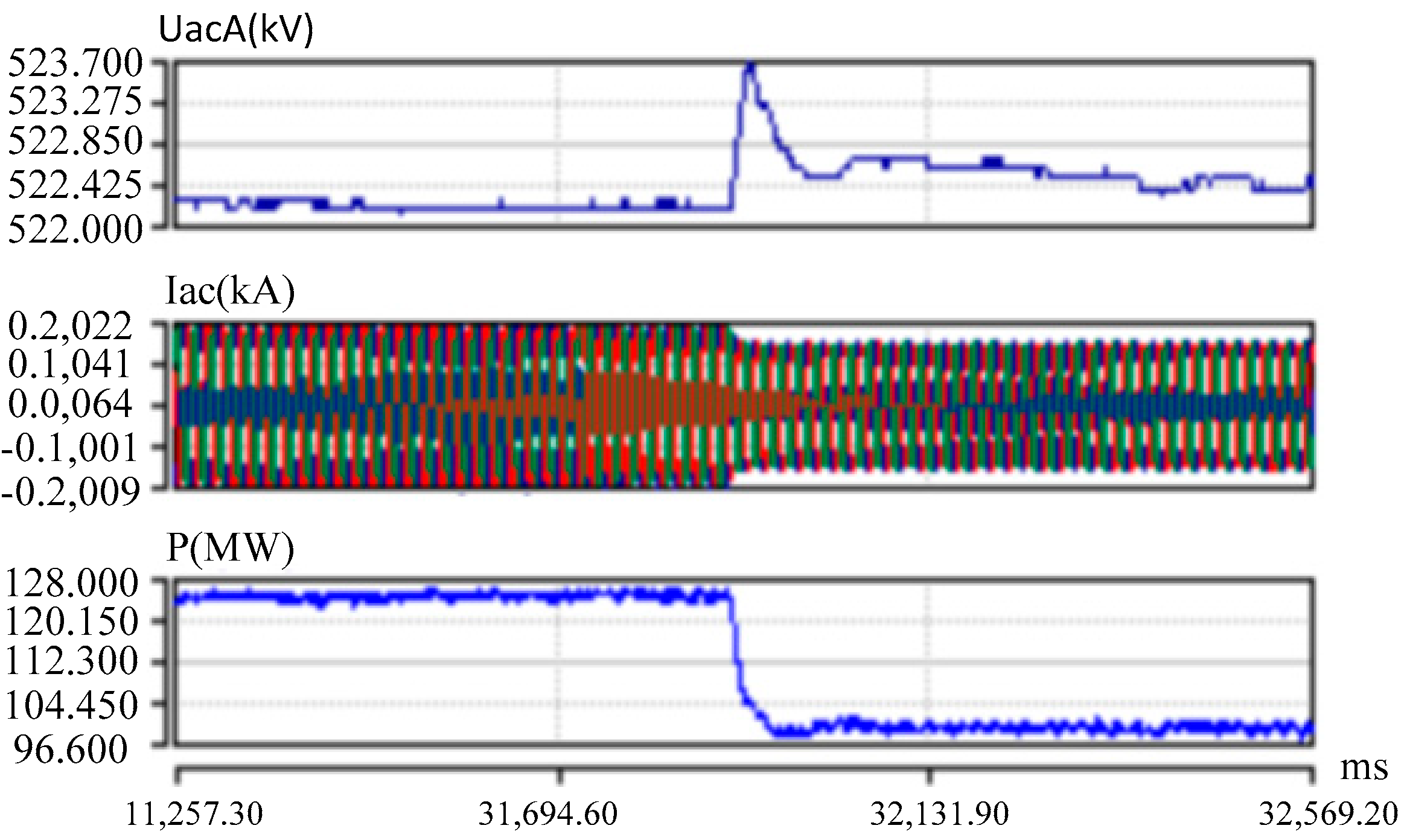The width and height of the screenshot is (1407, 840).
Task: Click the power drop in P(MW) plot
Action: pos(738,658)
